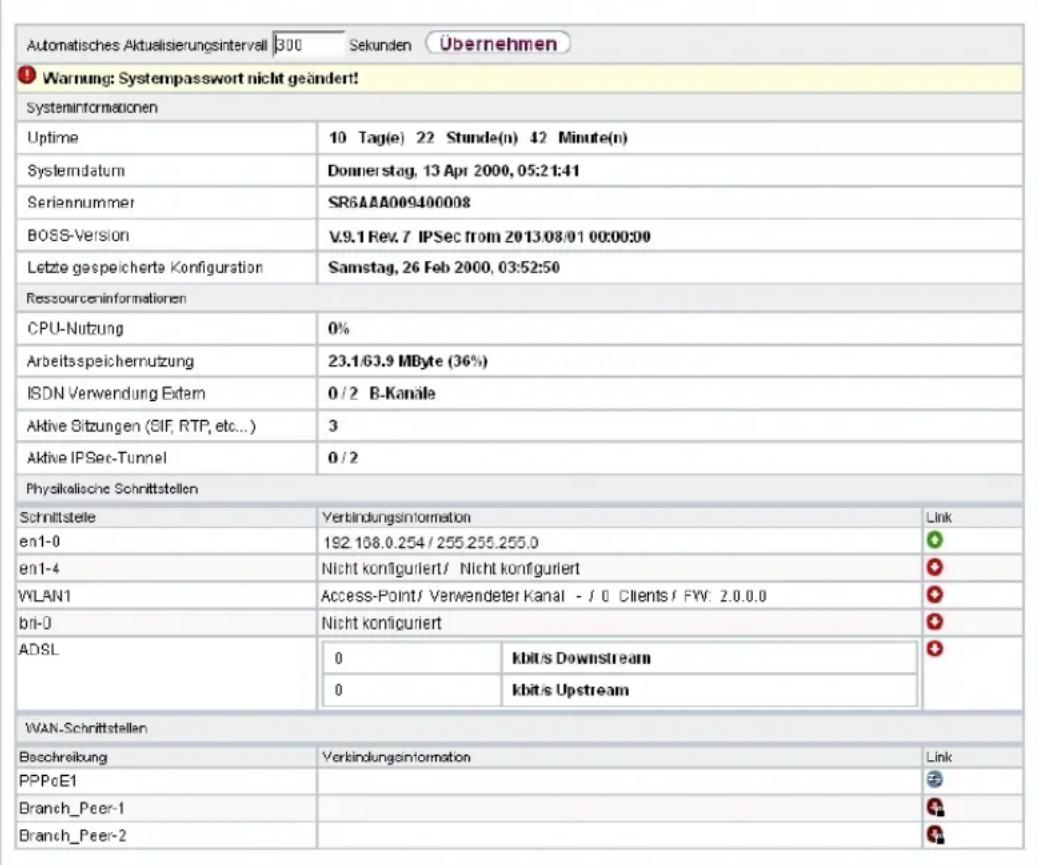Click 'Verbindungsinformation' header in the physical interfaces table
1037x865 pixels.
[x=396, y=517]
